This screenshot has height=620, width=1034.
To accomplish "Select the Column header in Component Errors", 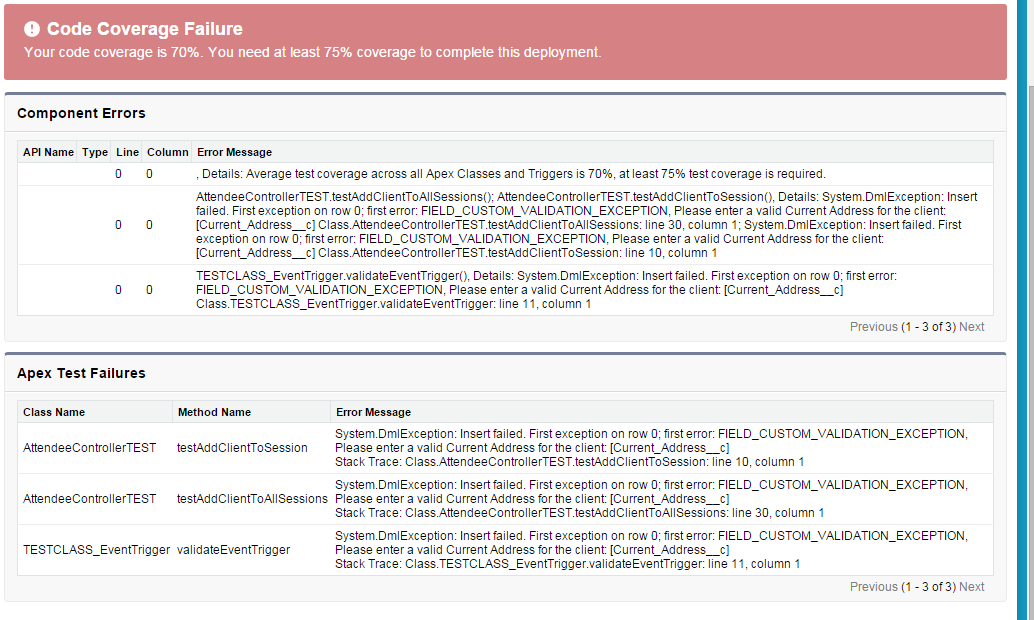I will (167, 152).
